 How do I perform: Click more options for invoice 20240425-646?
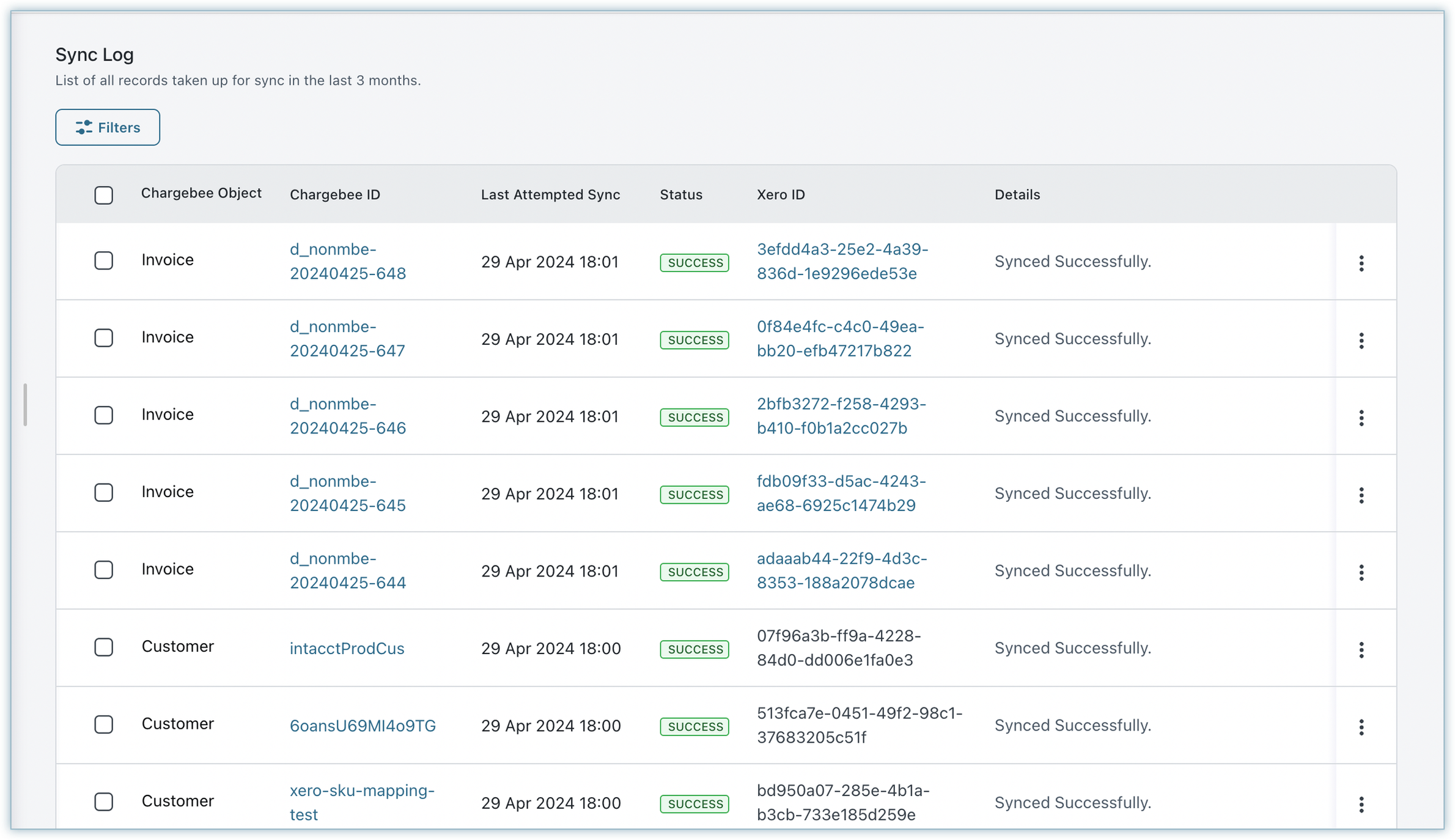click(x=1361, y=418)
